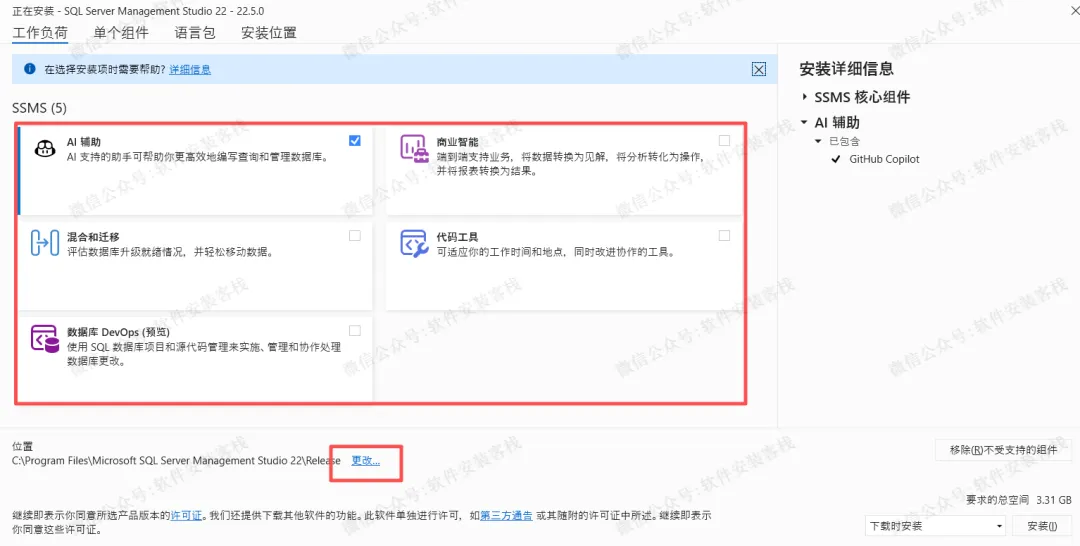Click the 代码工具 title text

click(x=457, y=237)
